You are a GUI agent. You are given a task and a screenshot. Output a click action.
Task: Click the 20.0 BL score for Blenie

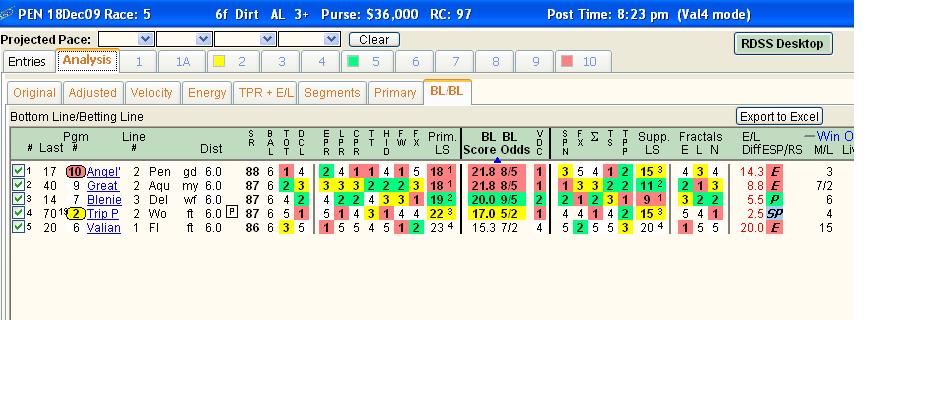tap(482, 199)
